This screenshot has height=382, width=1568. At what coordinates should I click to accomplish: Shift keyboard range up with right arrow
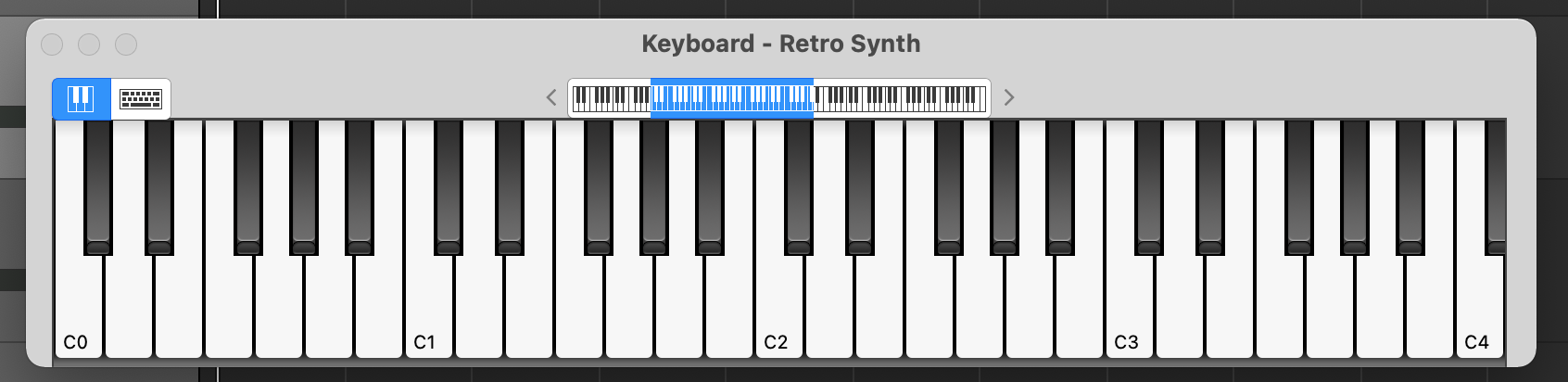pos(1009,97)
